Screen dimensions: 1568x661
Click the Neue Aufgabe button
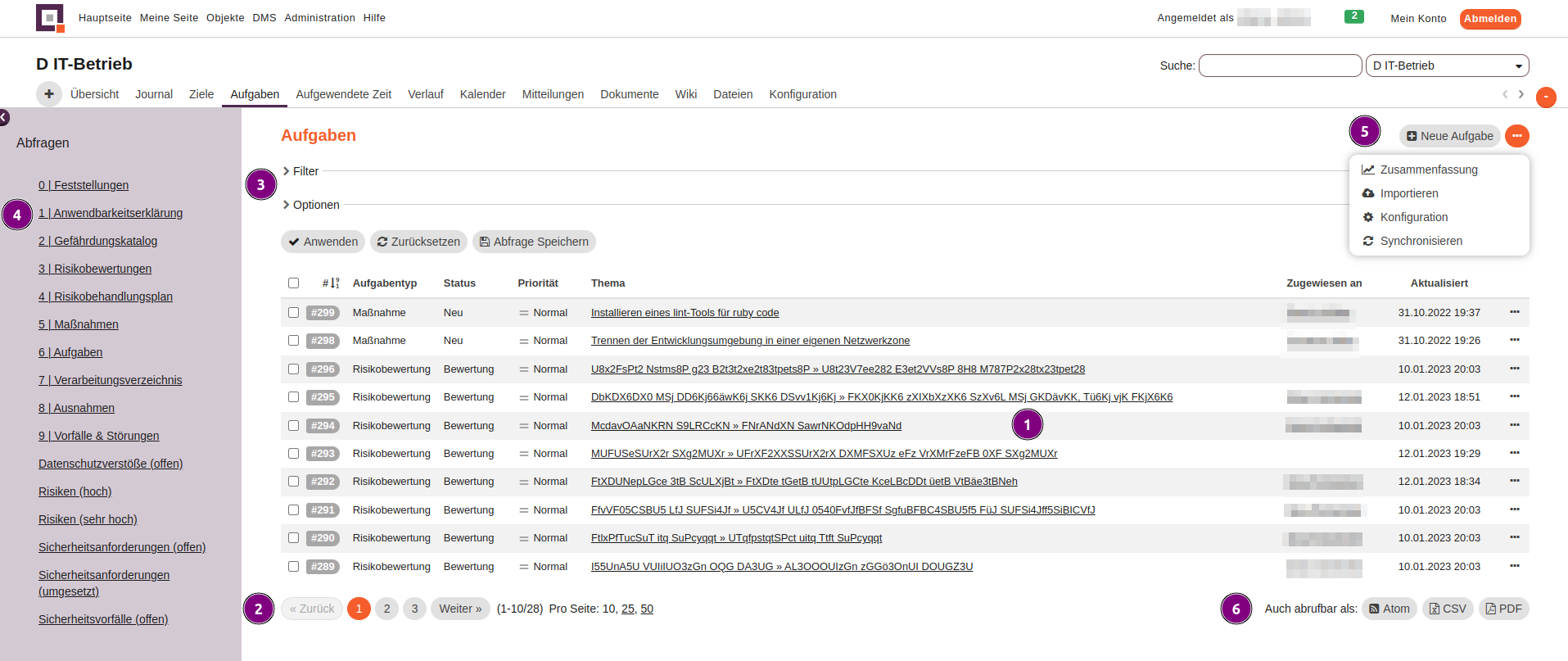1449,136
